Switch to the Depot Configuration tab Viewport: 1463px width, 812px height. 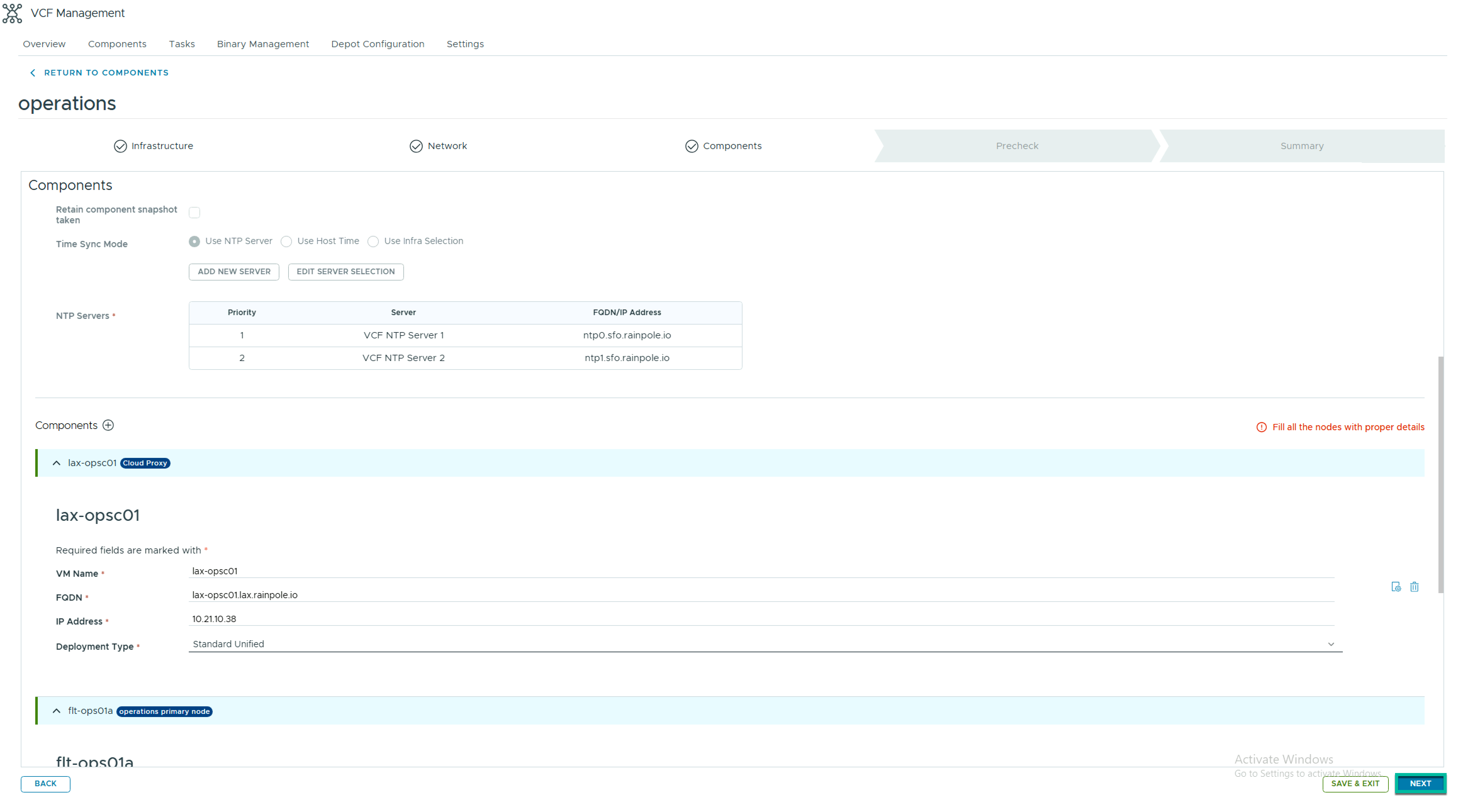click(x=378, y=44)
